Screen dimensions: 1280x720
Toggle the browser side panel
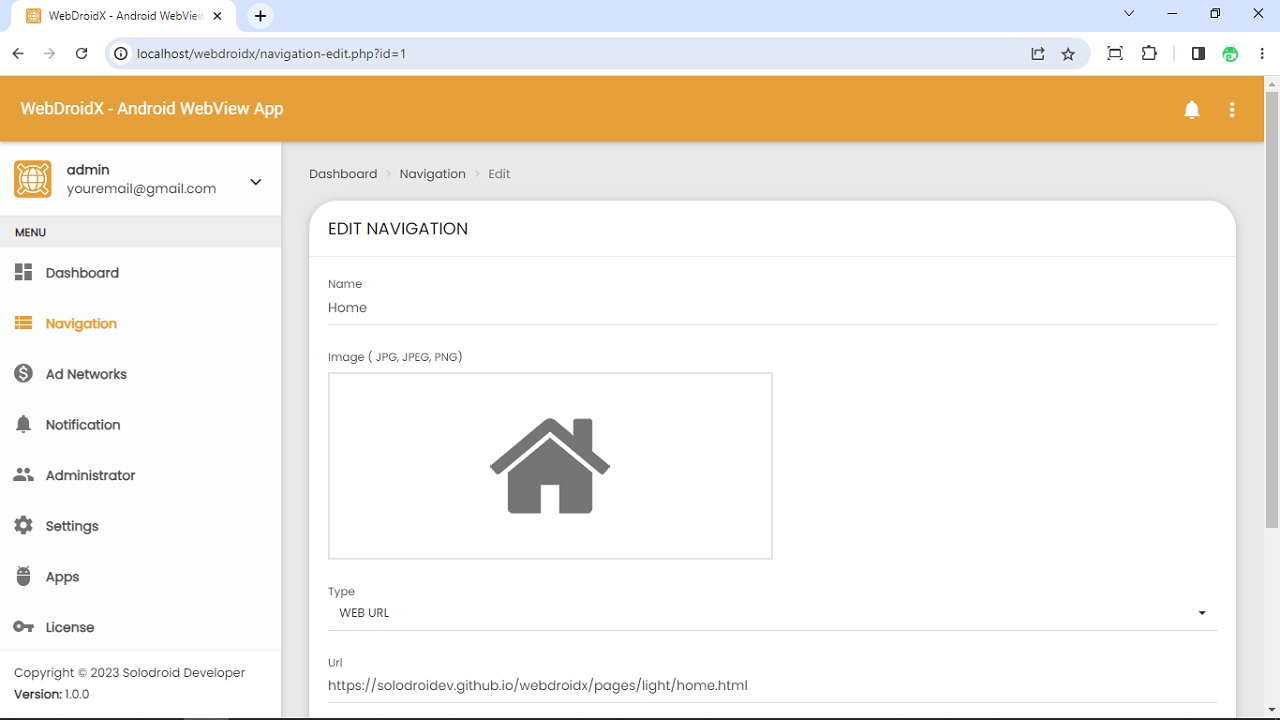coord(1198,54)
